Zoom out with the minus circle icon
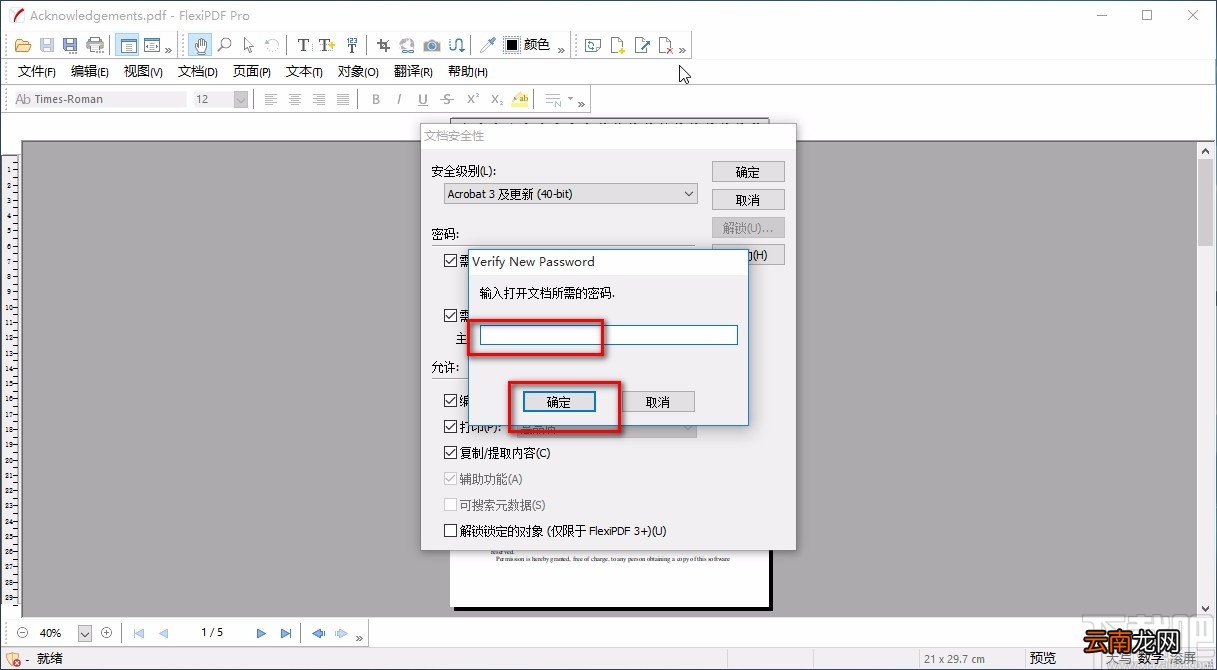 click(x=21, y=633)
